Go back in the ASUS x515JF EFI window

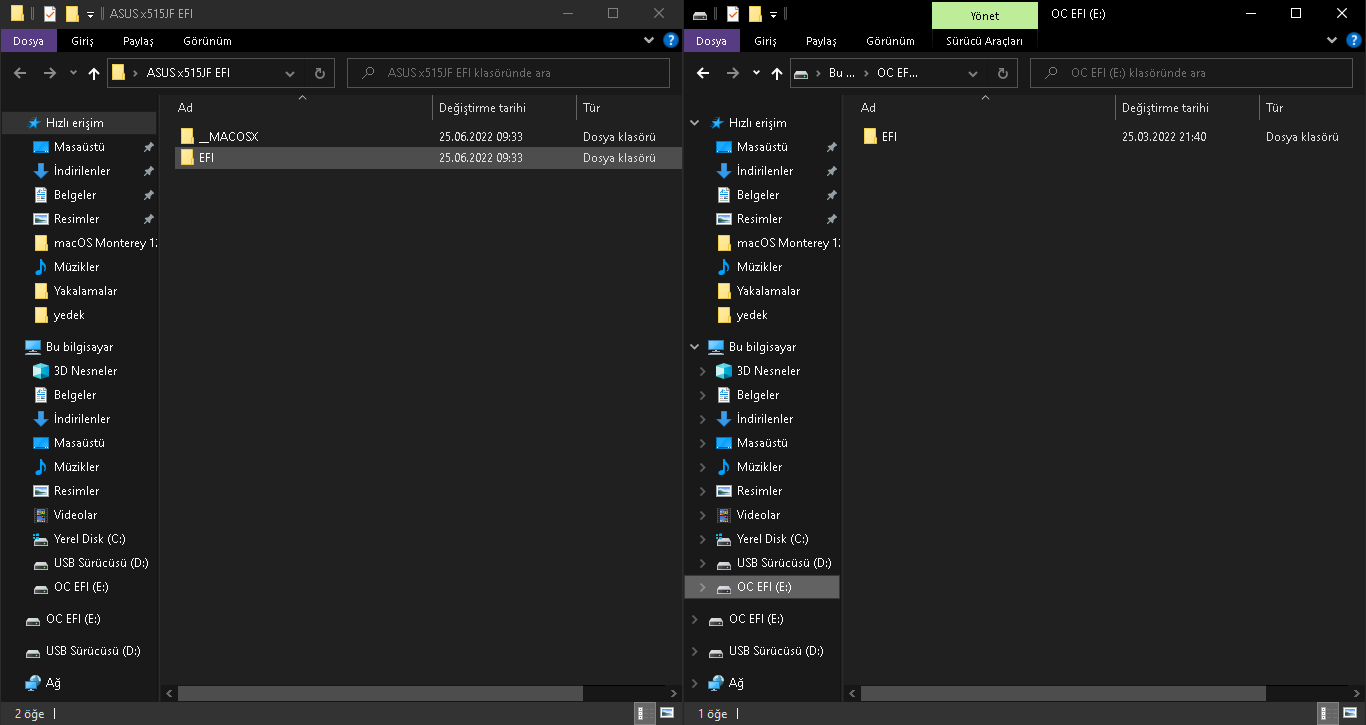pyautogui.click(x=20, y=73)
